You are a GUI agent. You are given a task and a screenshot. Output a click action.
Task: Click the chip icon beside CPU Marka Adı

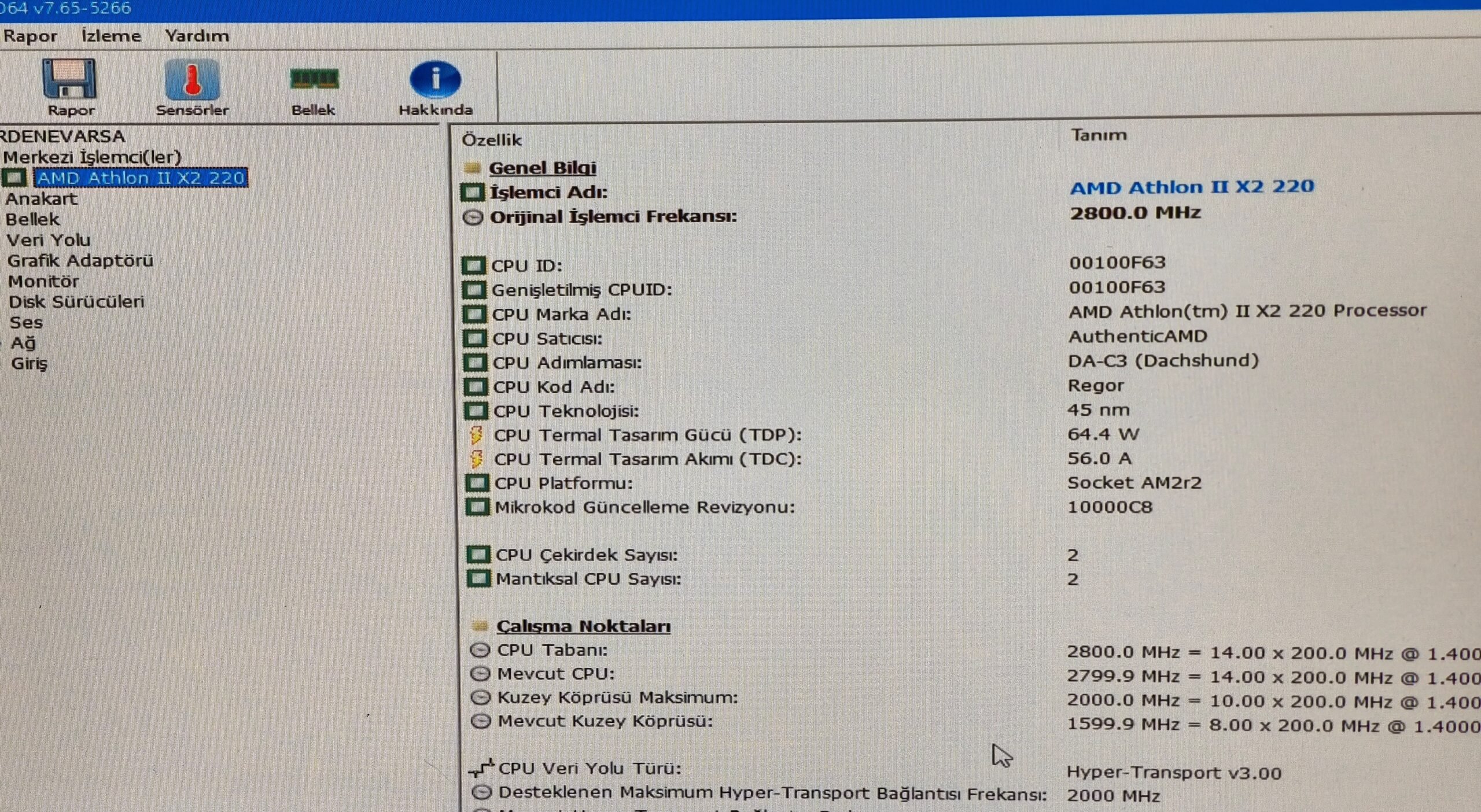coord(474,315)
